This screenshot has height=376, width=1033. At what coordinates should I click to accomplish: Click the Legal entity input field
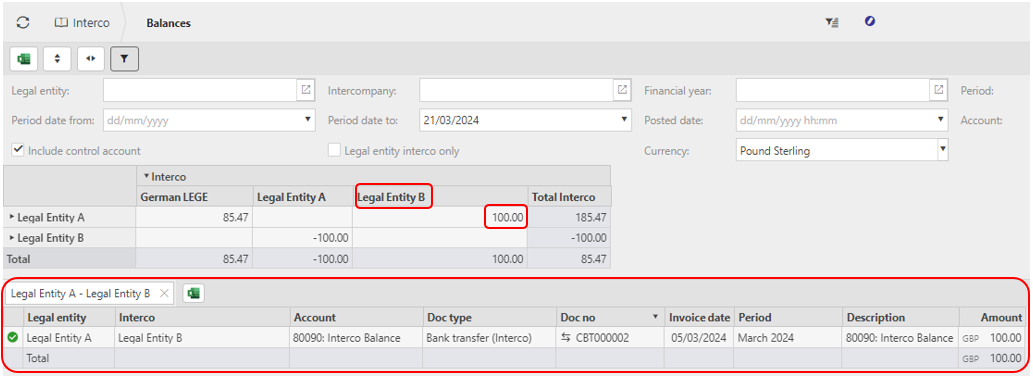point(200,90)
